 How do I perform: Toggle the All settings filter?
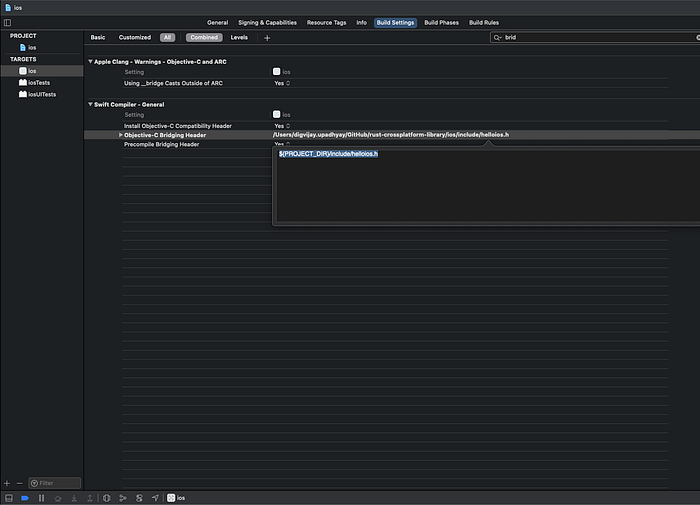click(x=167, y=38)
